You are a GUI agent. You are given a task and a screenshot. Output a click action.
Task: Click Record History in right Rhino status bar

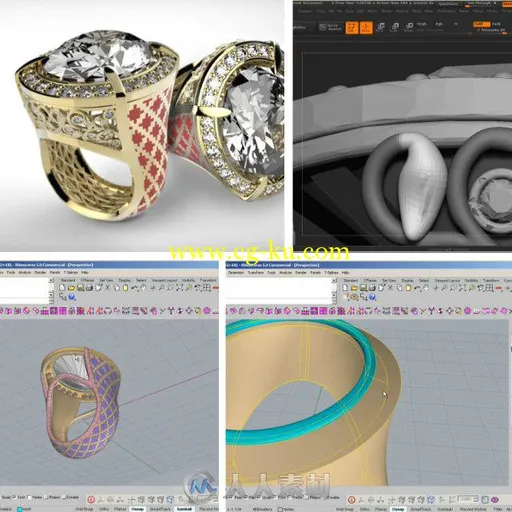(x=473, y=509)
